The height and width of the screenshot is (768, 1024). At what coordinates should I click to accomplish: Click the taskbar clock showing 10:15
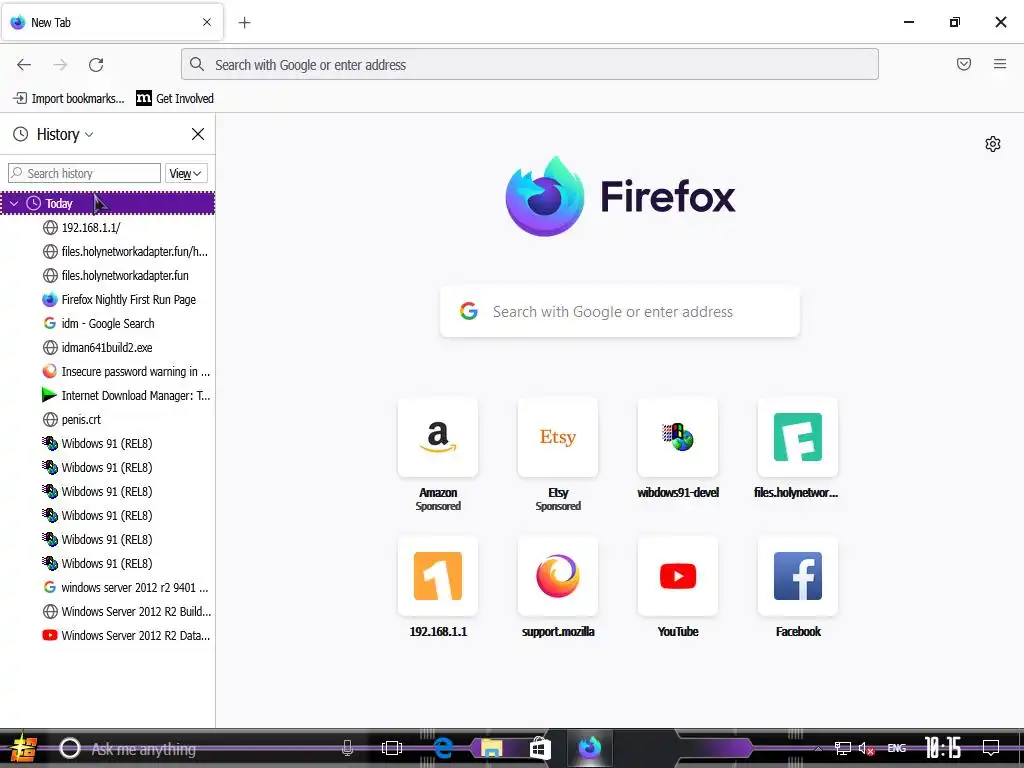(x=943, y=748)
